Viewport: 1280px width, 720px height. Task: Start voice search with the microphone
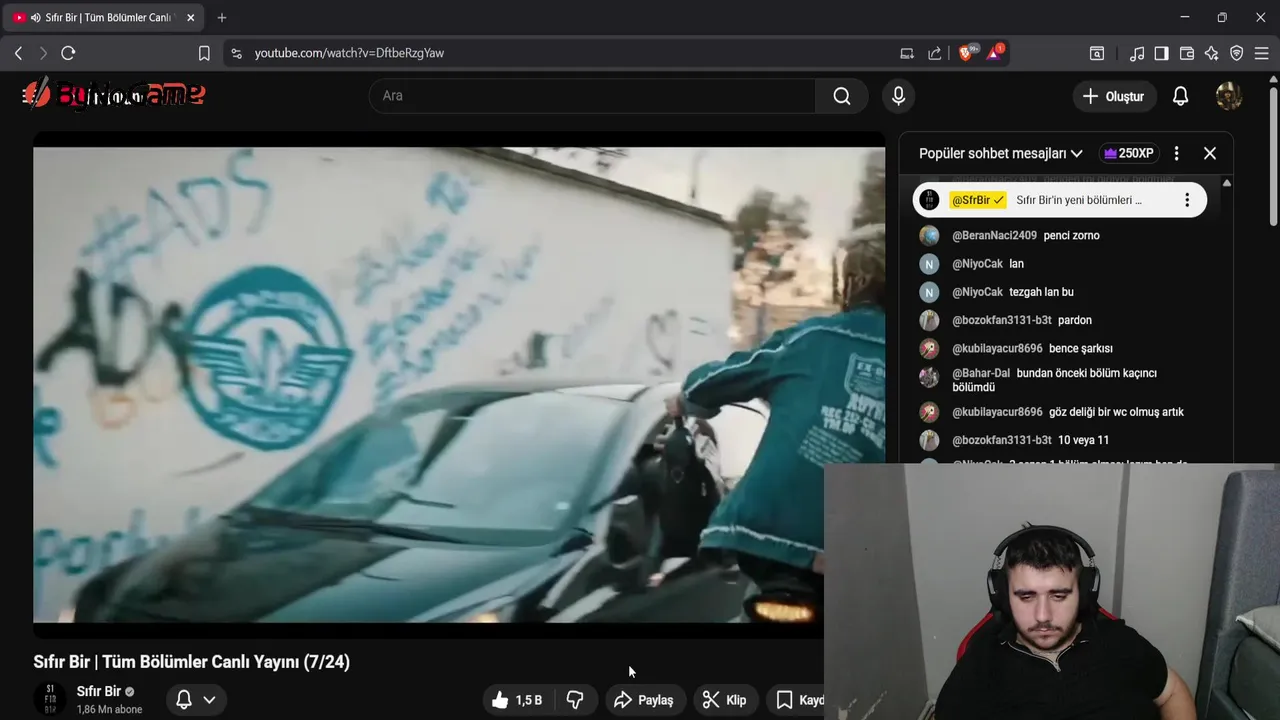coord(898,96)
